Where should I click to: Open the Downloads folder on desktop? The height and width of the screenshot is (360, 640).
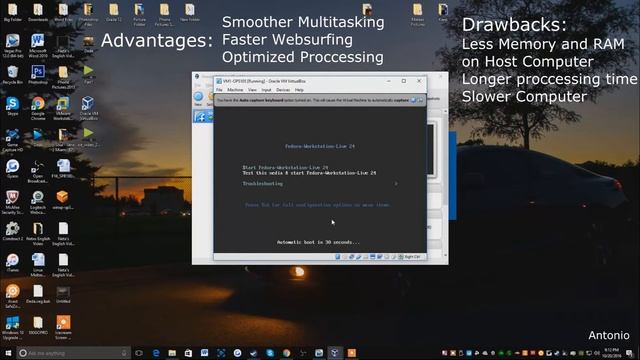38,13
